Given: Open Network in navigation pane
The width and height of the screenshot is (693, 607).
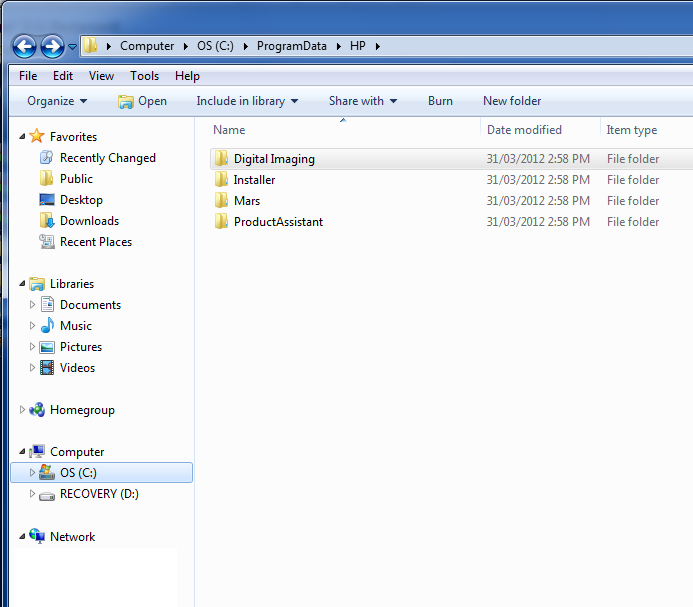Looking at the screenshot, I should pos(72,537).
